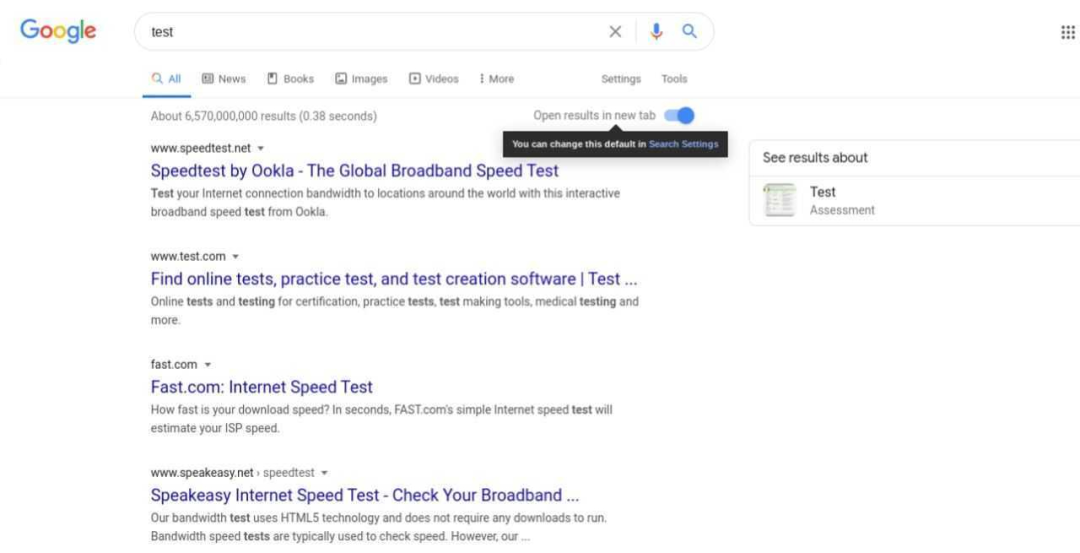Click the Google logo
The image size is (1080, 553).
click(58, 31)
